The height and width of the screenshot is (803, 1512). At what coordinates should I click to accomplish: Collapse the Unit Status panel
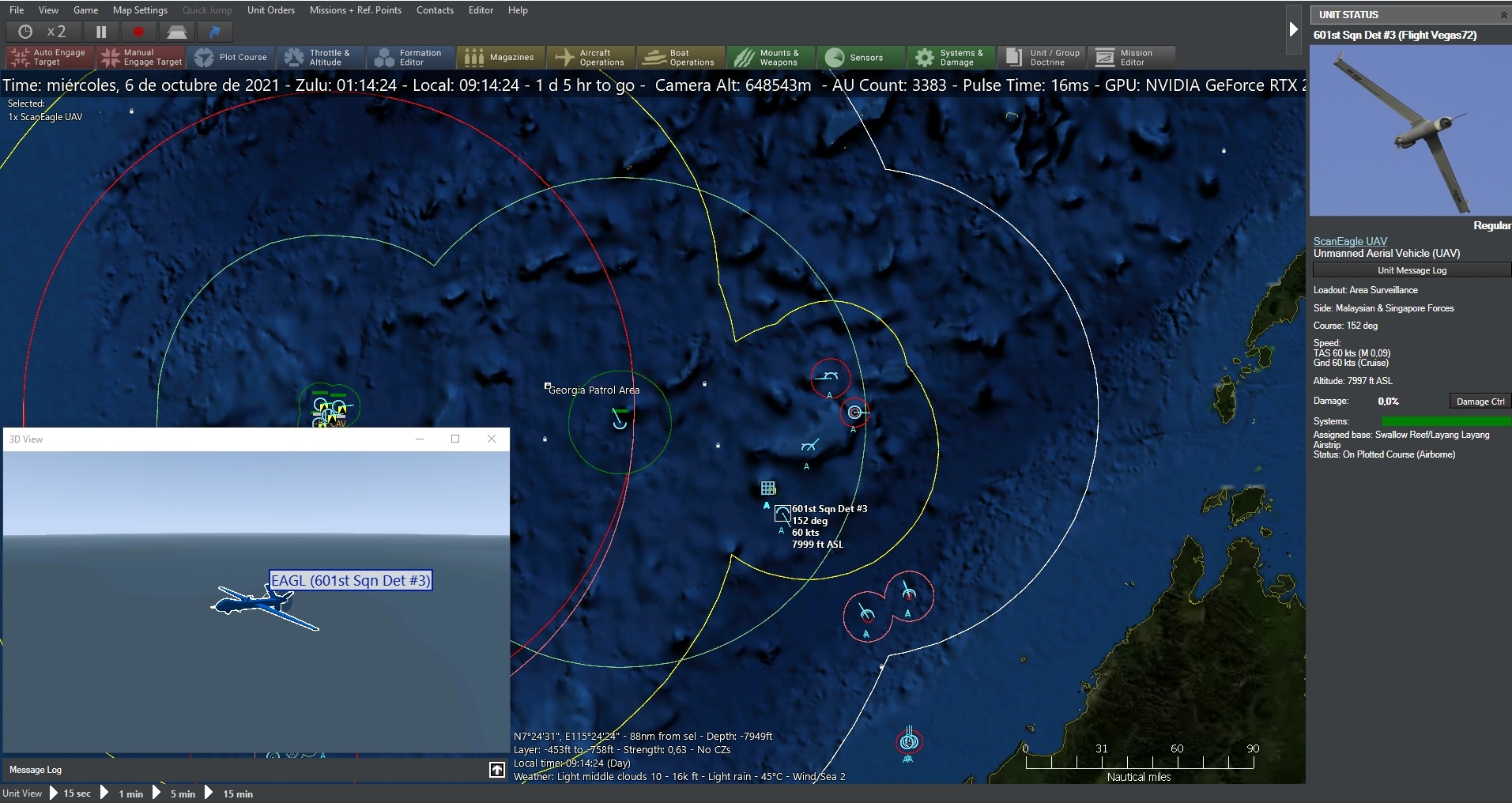click(1501, 14)
